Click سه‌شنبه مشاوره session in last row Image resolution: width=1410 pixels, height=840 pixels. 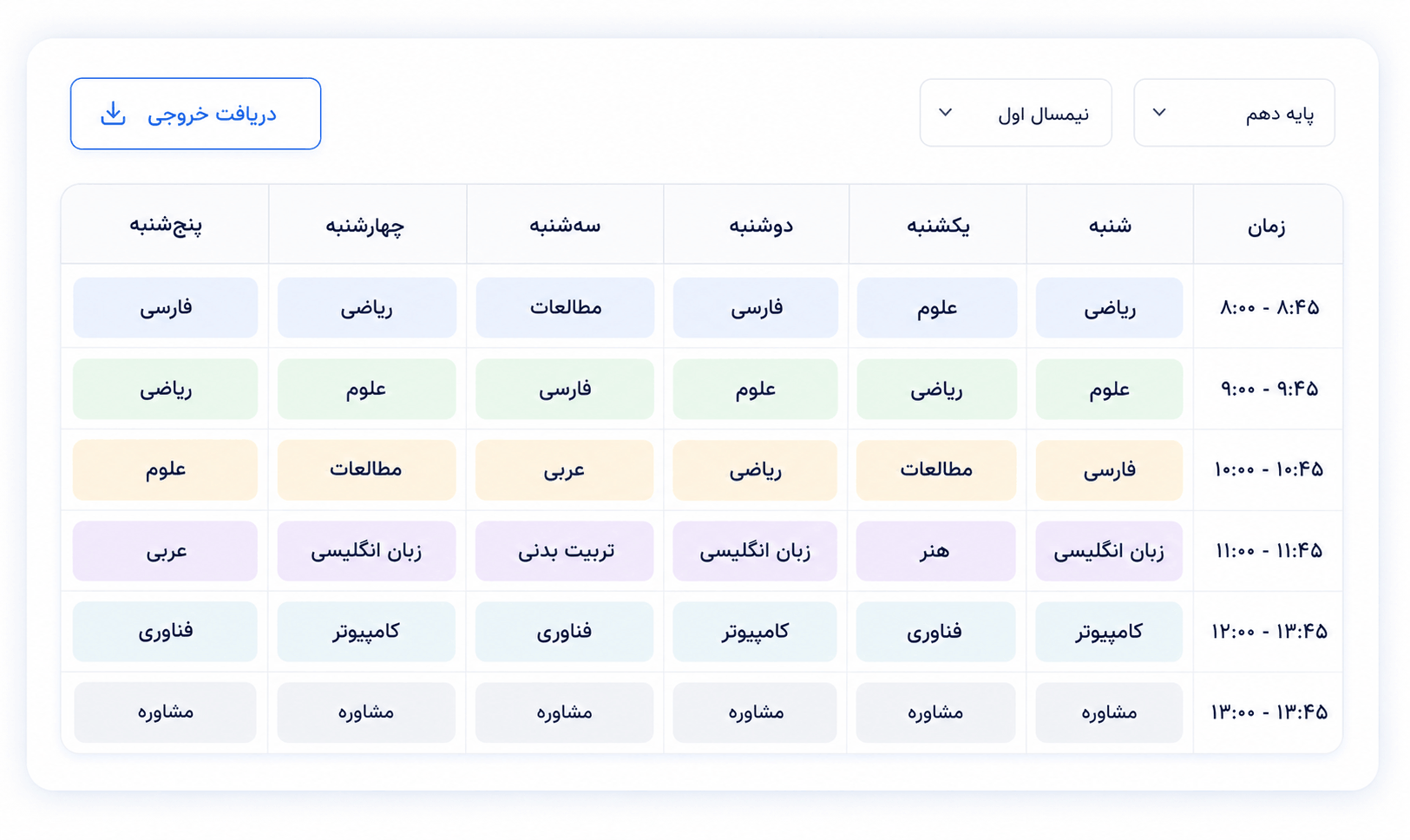pyautogui.click(x=565, y=712)
